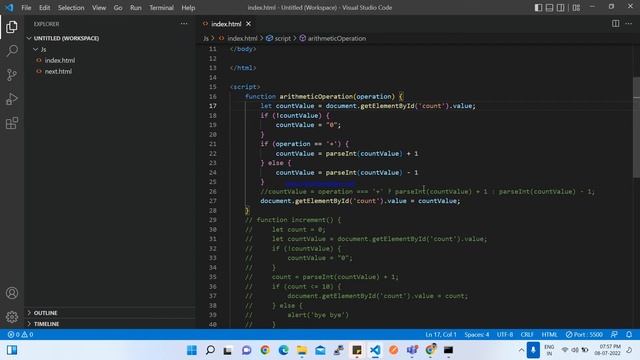Click microphone icon in system tray
The image size is (640, 360).
[x=533, y=350]
